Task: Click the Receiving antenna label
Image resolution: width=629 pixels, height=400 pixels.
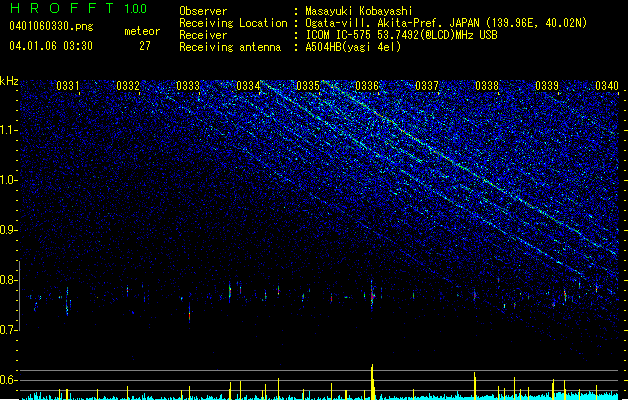Action: click(x=230, y=47)
